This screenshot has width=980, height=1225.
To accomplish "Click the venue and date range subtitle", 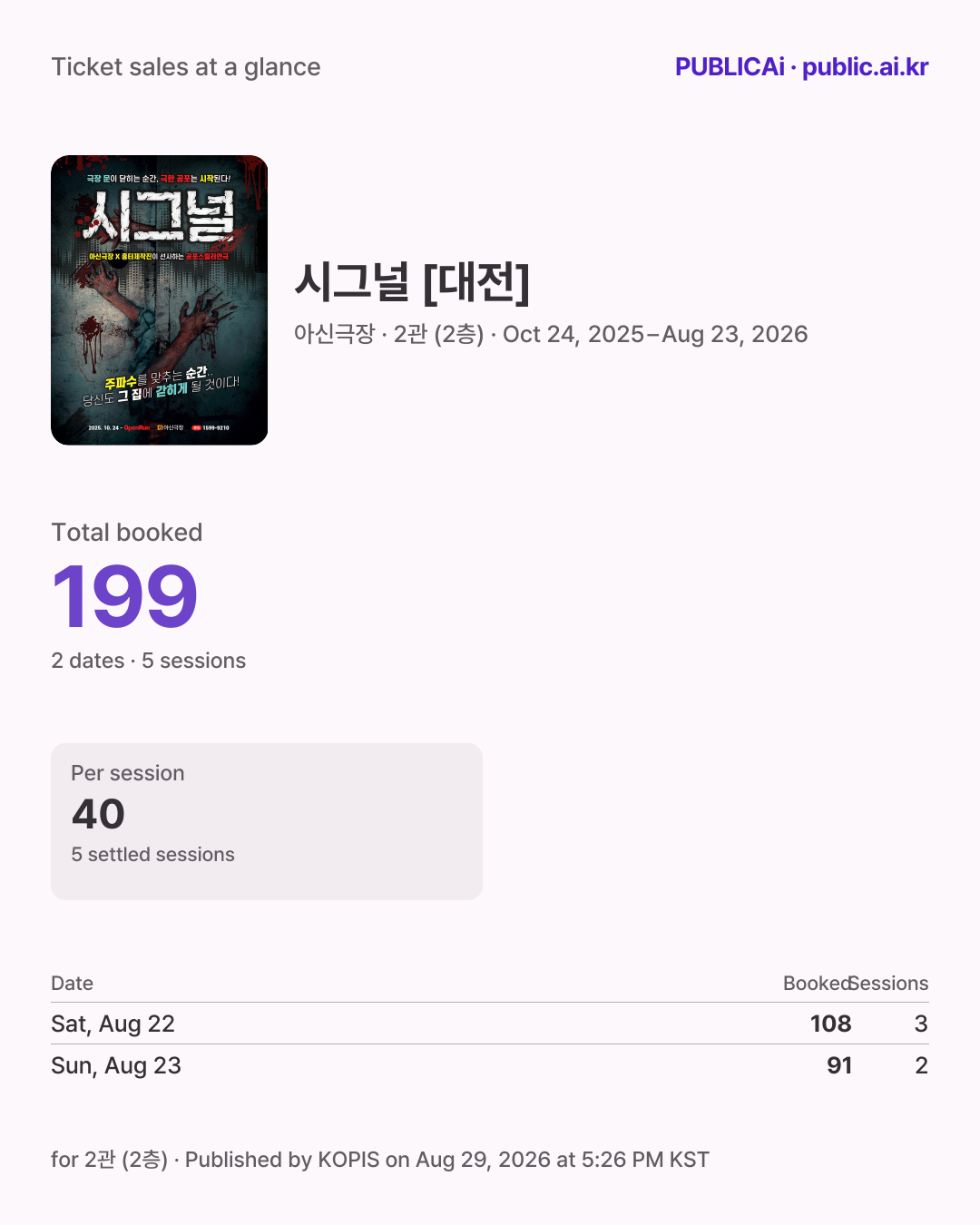I will click(551, 334).
